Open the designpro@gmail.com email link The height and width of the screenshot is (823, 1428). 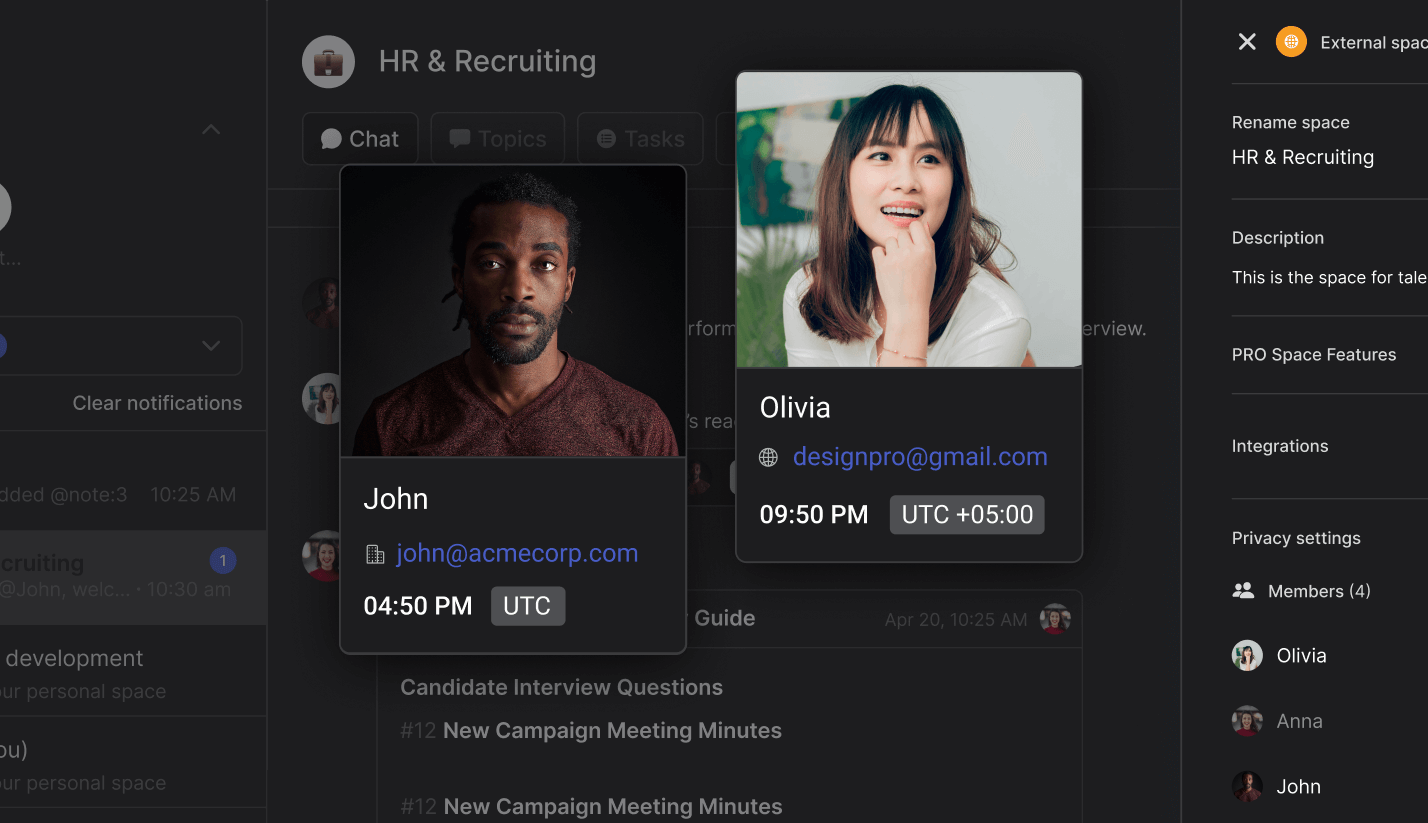point(919,456)
